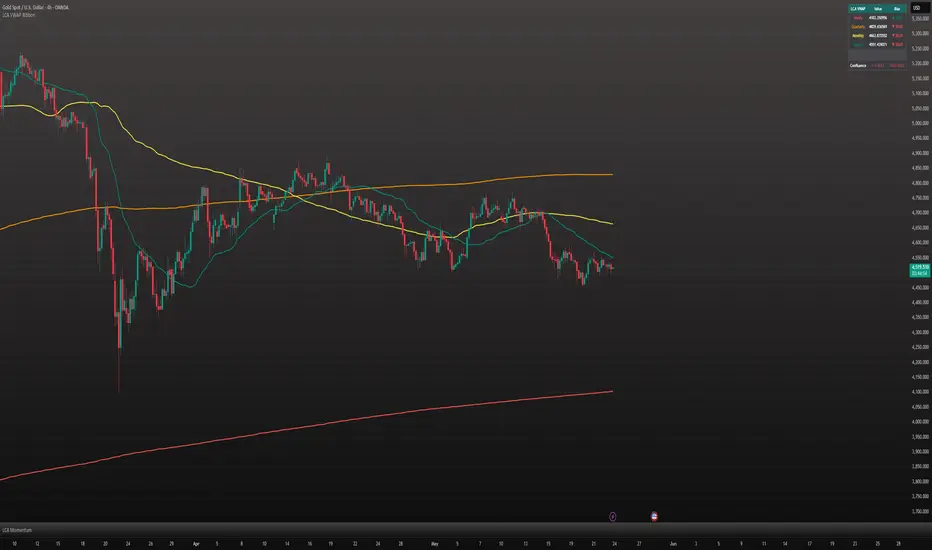Open the purple event marker on the timeline
The image size is (932, 550).
point(613,516)
